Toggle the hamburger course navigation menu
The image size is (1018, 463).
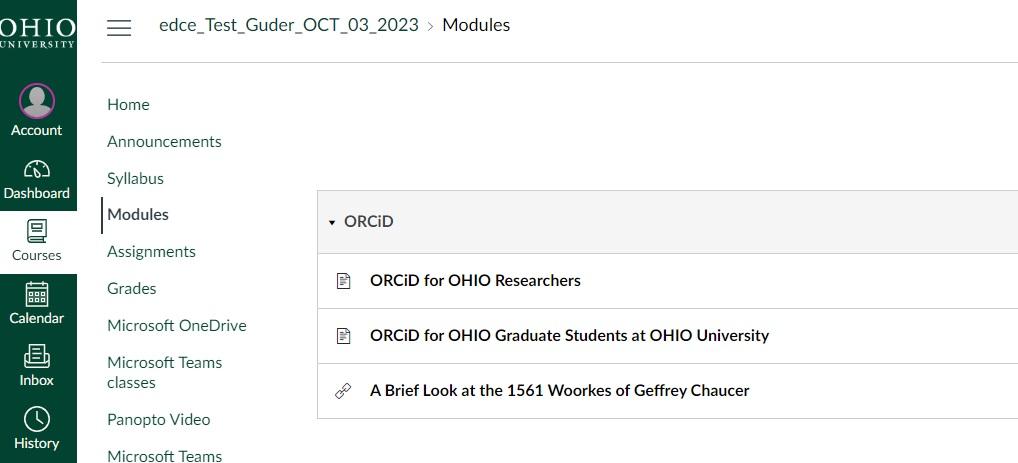click(x=119, y=28)
